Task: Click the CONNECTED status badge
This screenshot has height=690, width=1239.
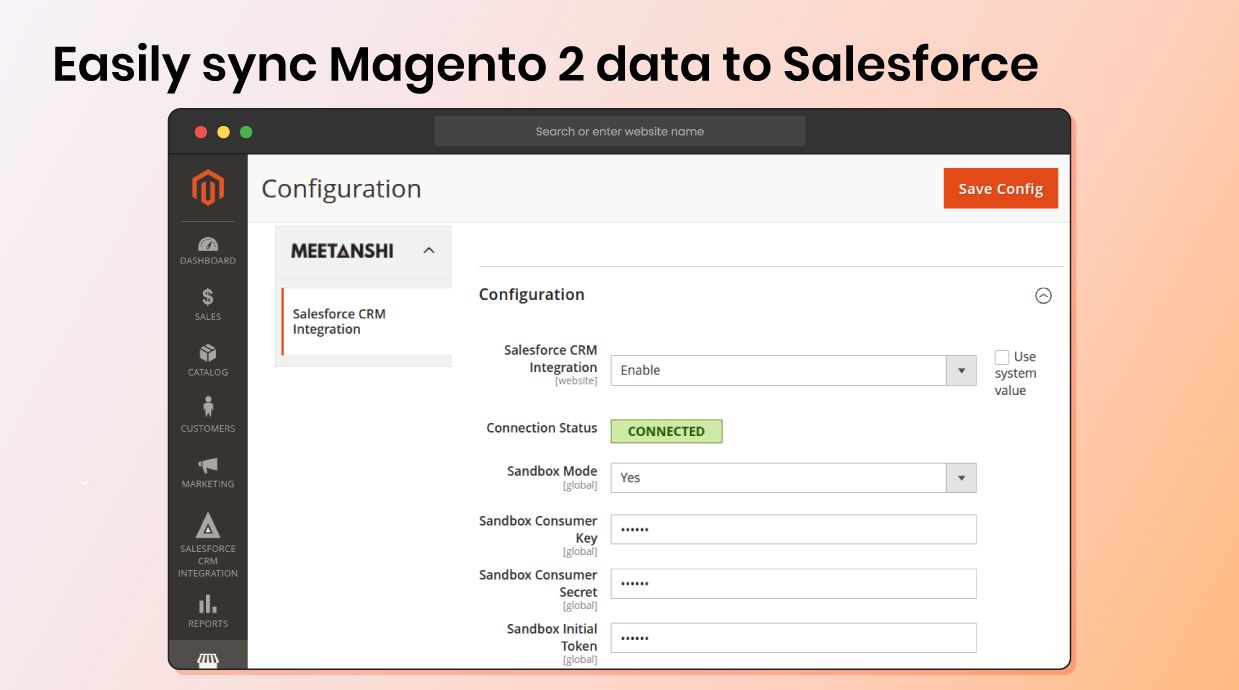Action: pyautogui.click(x=666, y=431)
